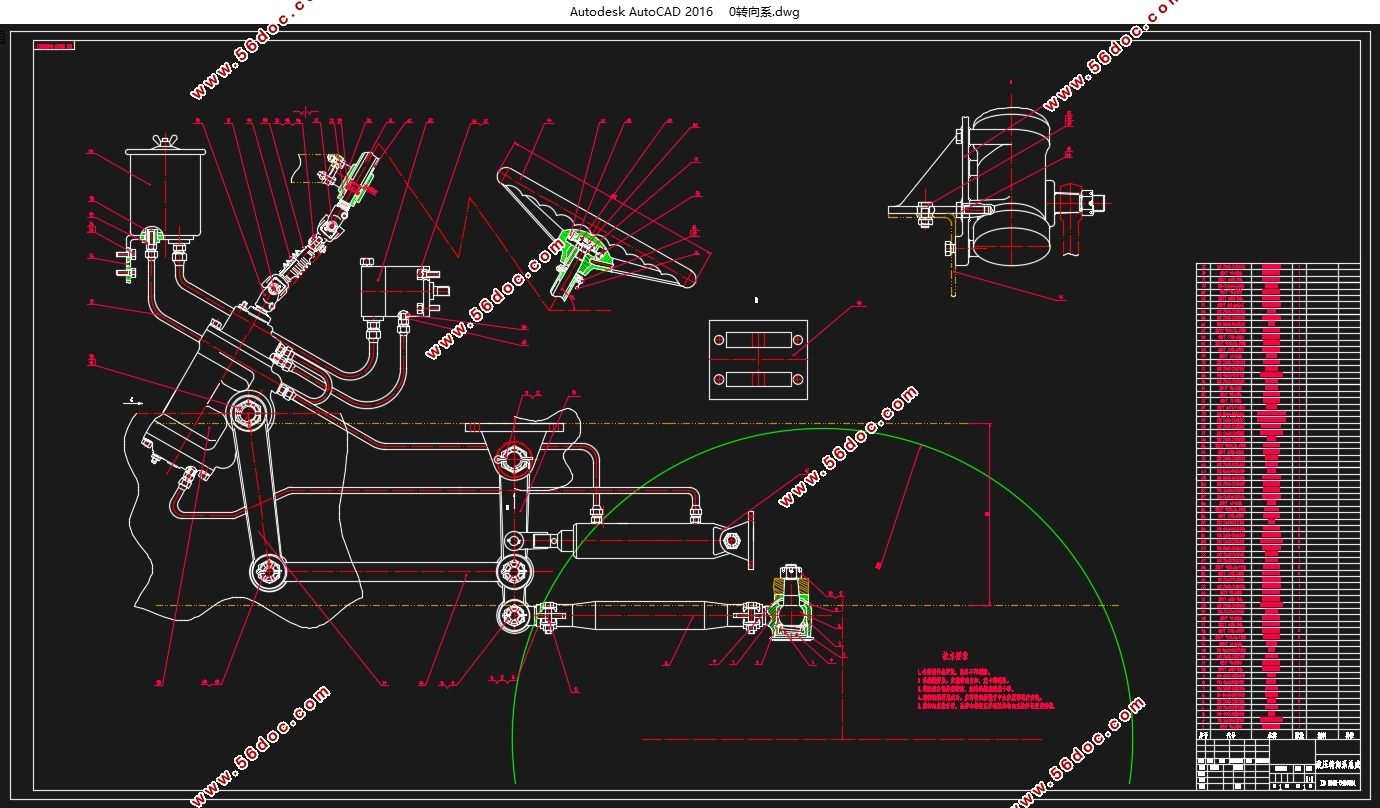
Task: Click the red drawing code box at top left
Action: [x=55, y=46]
